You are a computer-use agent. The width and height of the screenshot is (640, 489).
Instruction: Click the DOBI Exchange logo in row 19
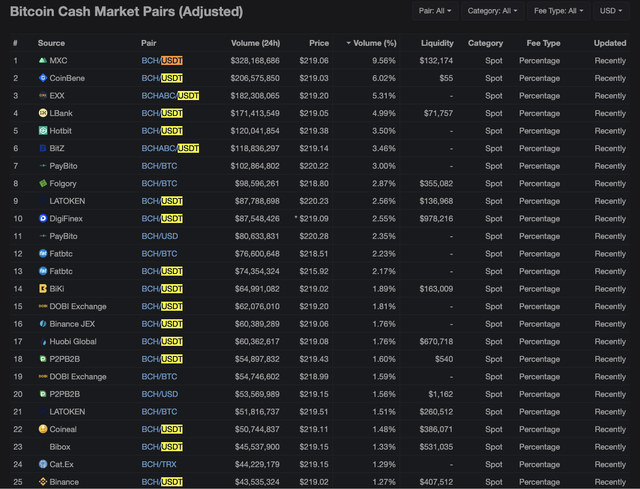(x=42, y=376)
